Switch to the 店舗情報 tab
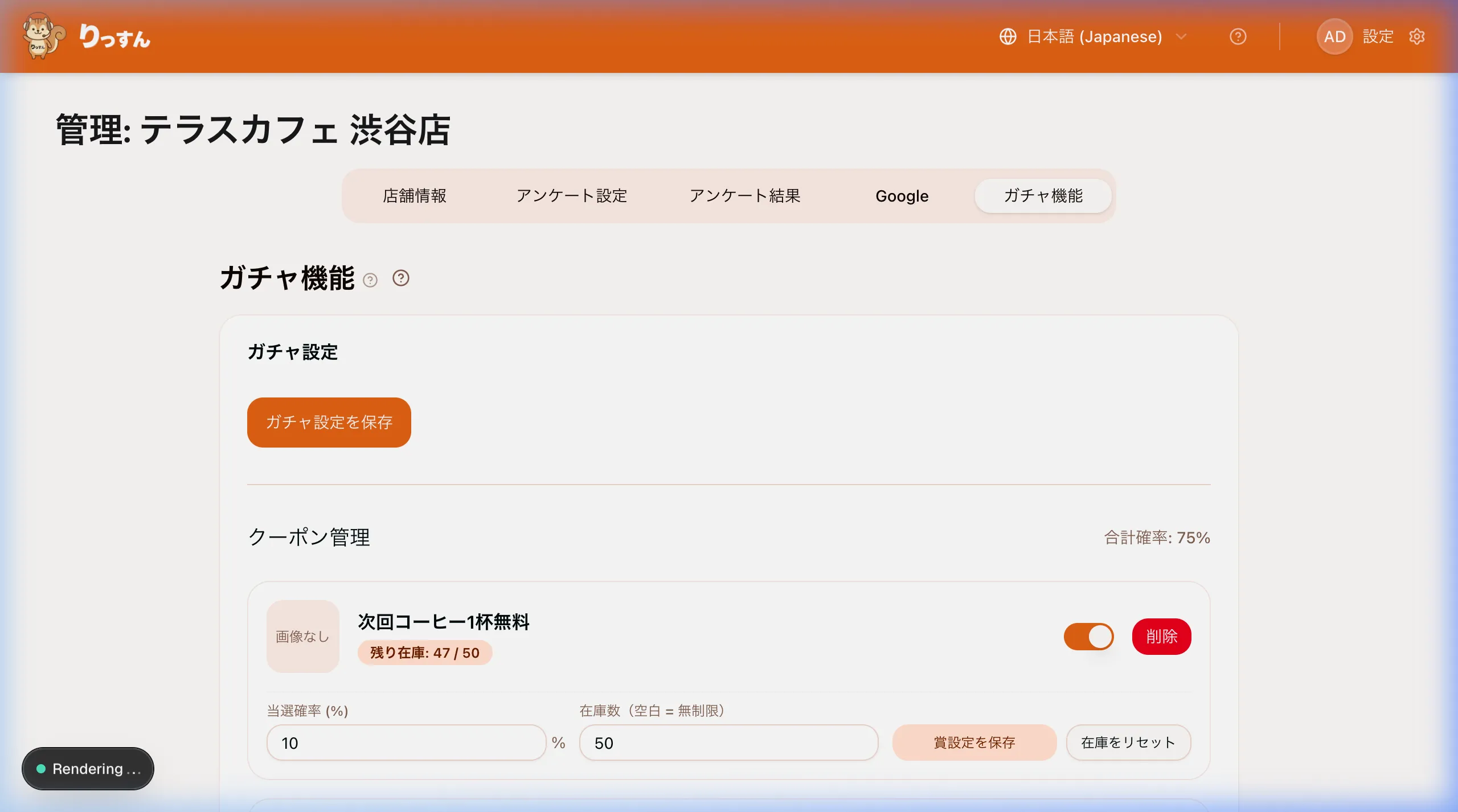Image resolution: width=1458 pixels, height=812 pixels. pyautogui.click(x=414, y=196)
